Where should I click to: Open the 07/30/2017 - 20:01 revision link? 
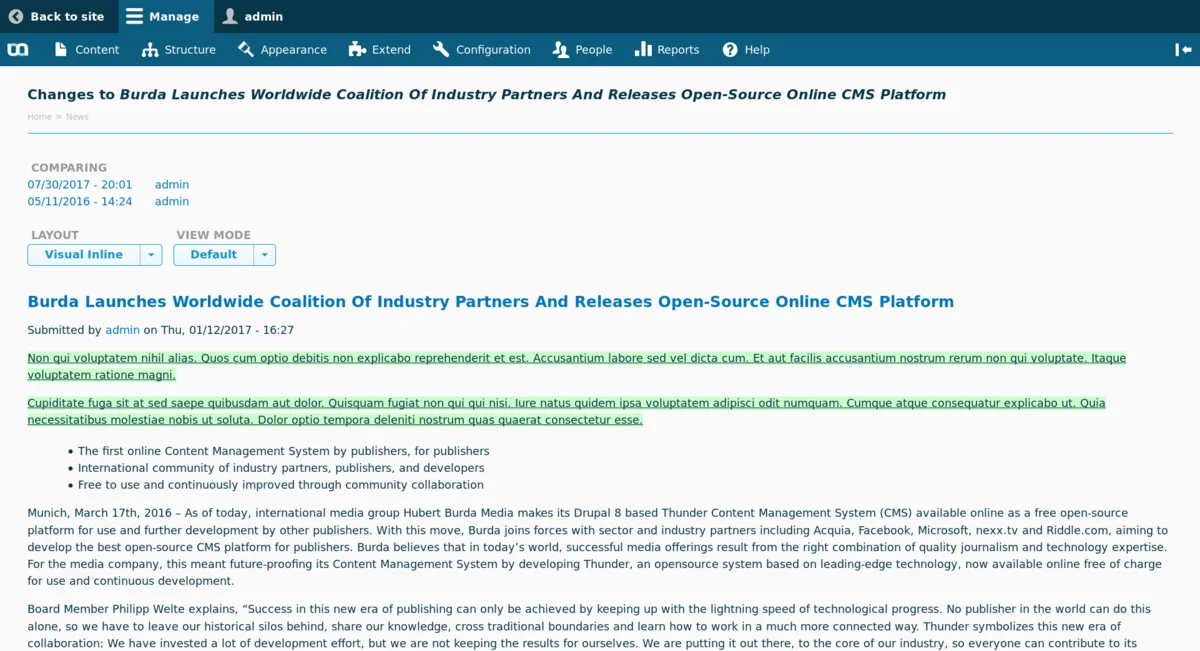tap(80, 184)
